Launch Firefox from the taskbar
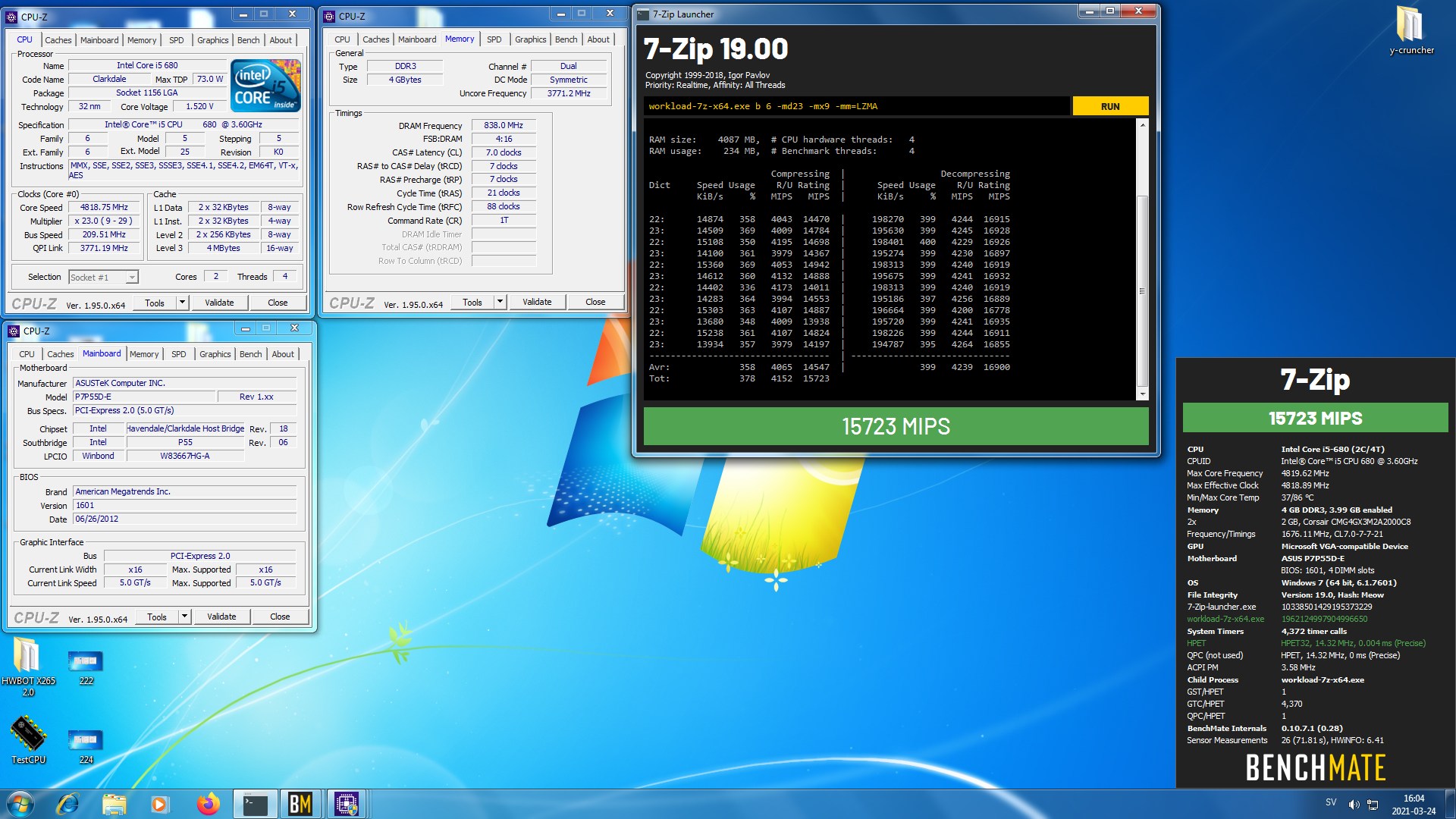 click(208, 804)
